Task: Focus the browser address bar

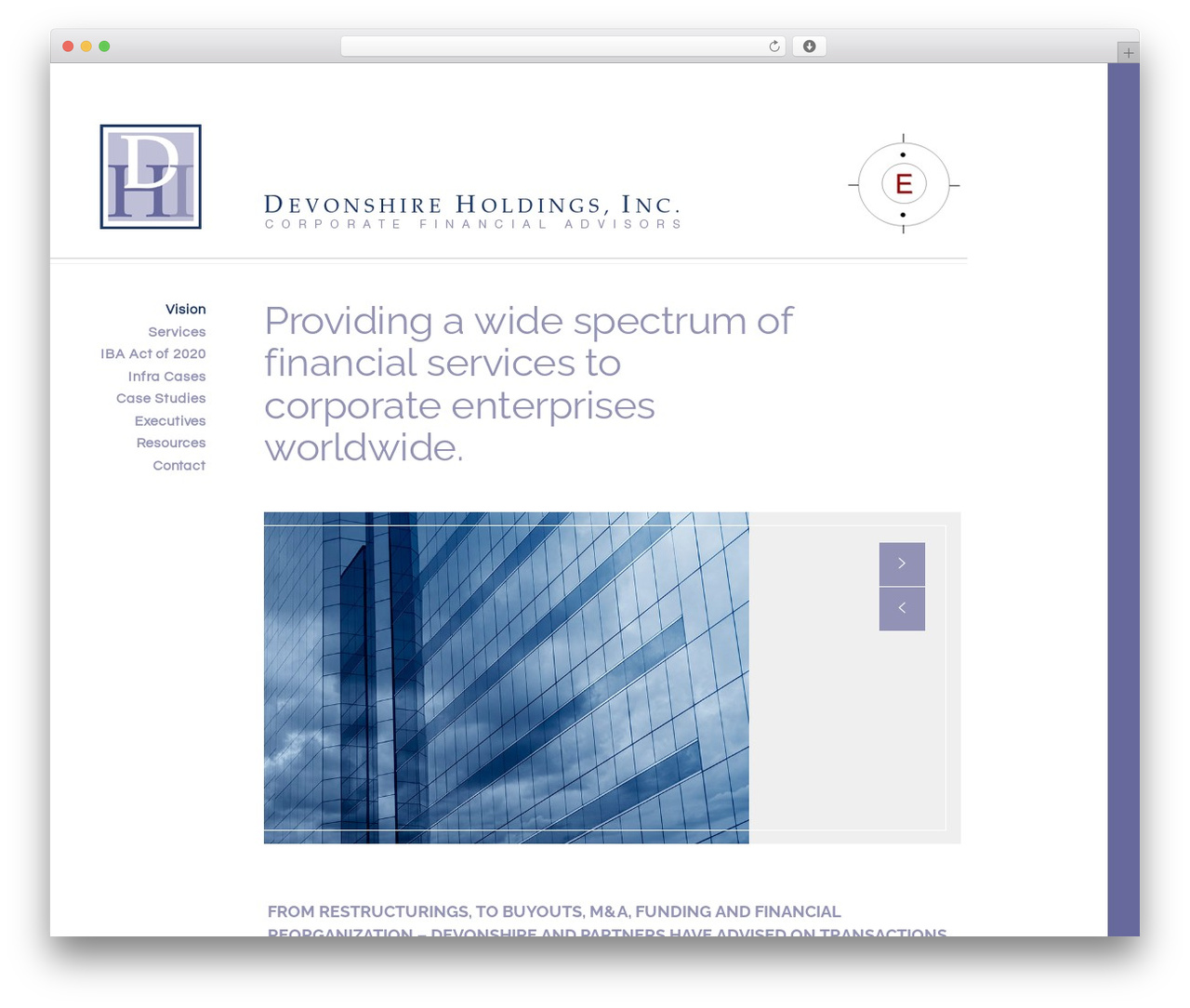Action: pos(562,46)
